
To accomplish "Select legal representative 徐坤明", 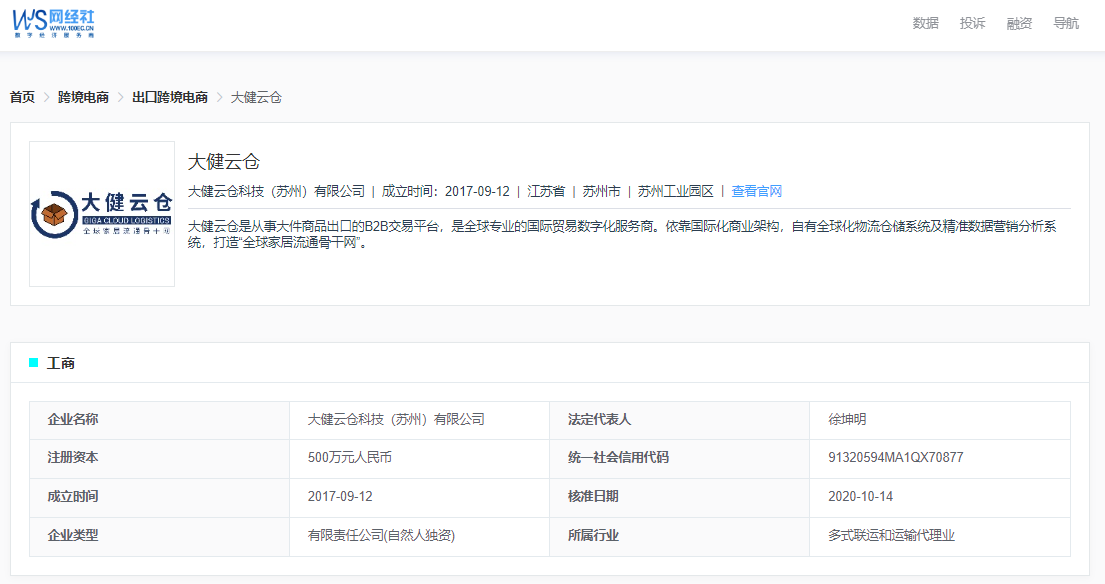I will (847, 420).
